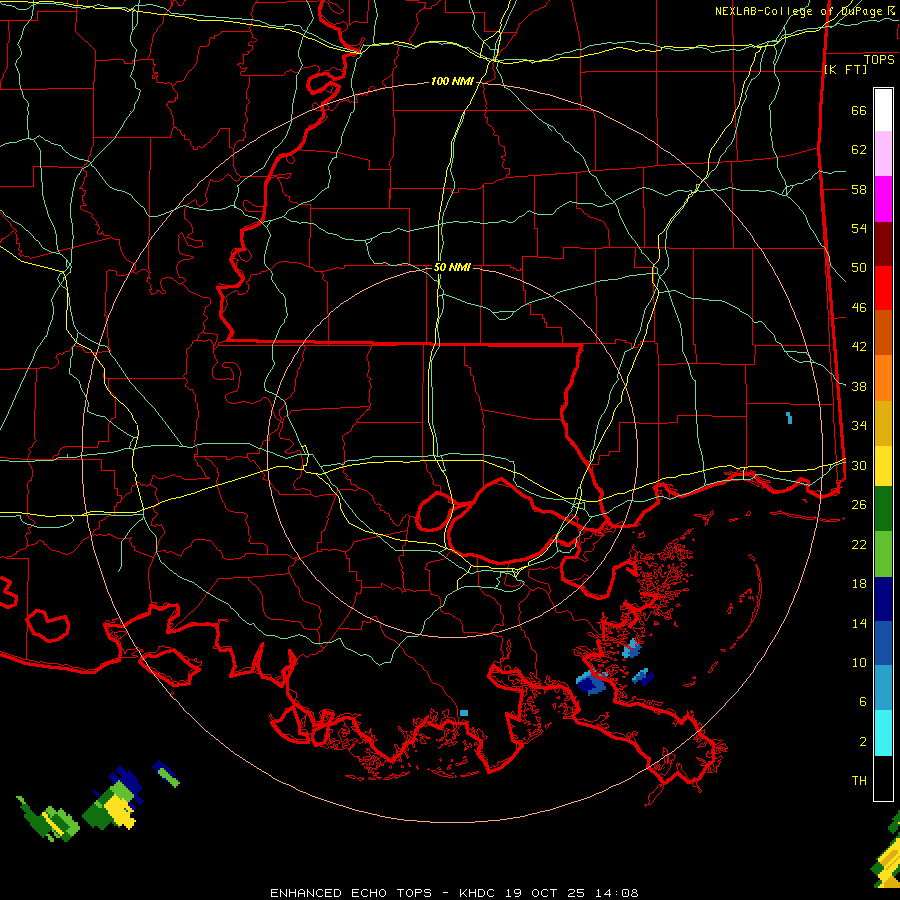Click the TOPS legend title
This screenshot has height=900, width=900.
pos(879,59)
